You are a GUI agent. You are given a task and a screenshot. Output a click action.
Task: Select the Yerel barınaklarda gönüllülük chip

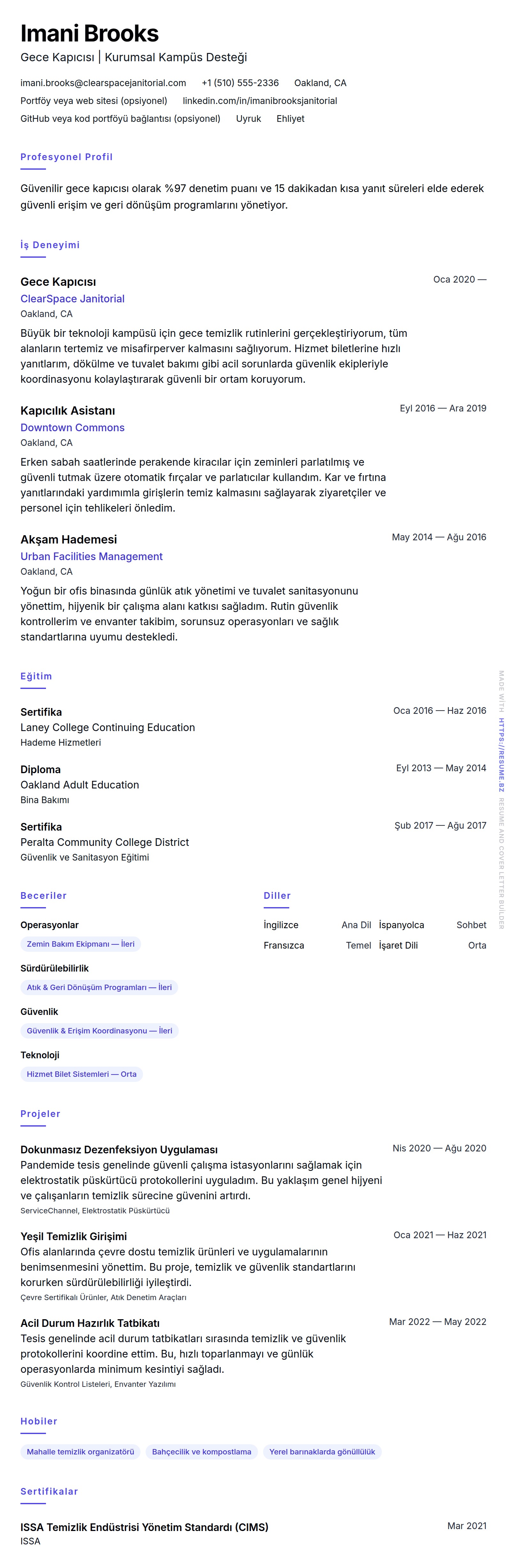[322, 1452]
